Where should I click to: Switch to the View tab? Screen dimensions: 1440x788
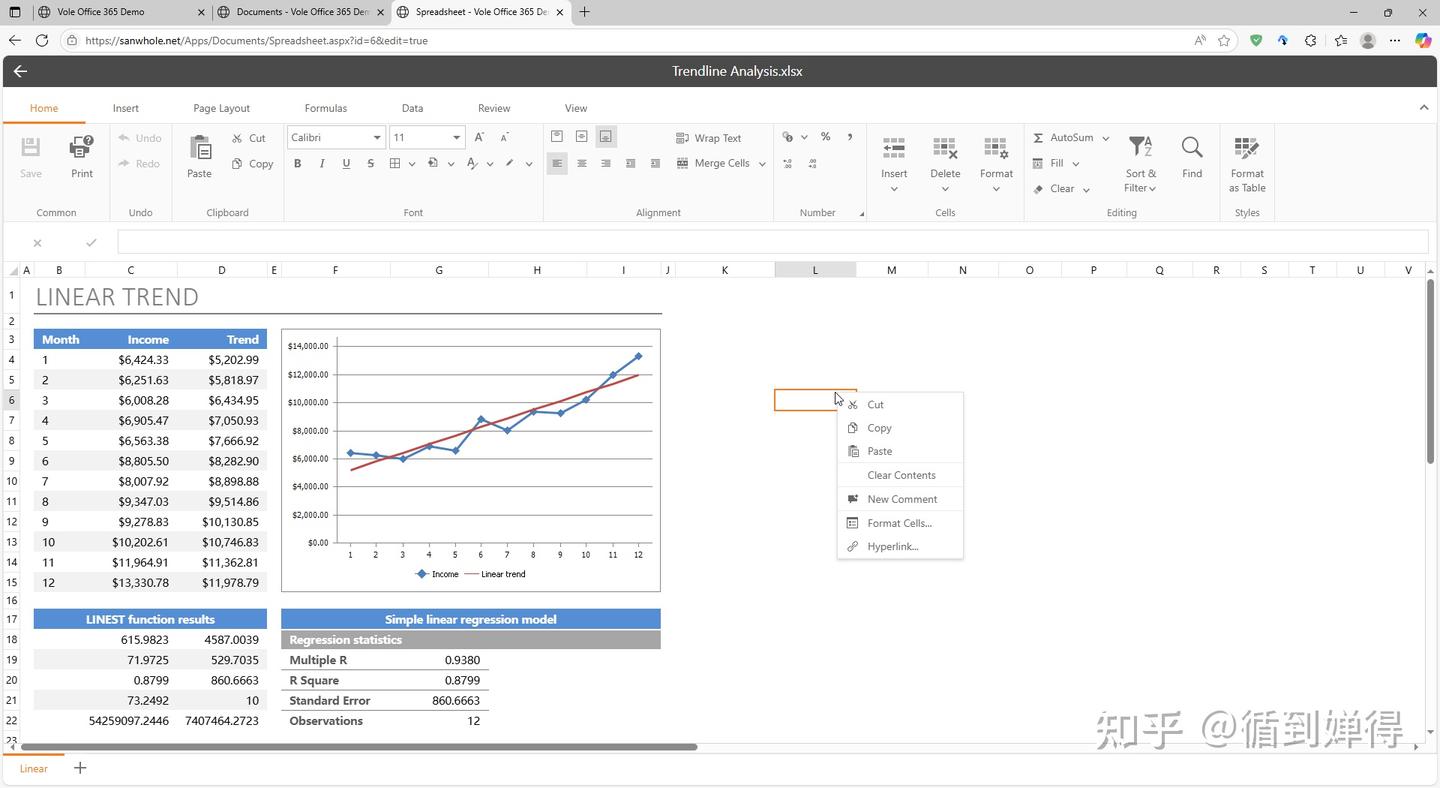coord(576,108)
